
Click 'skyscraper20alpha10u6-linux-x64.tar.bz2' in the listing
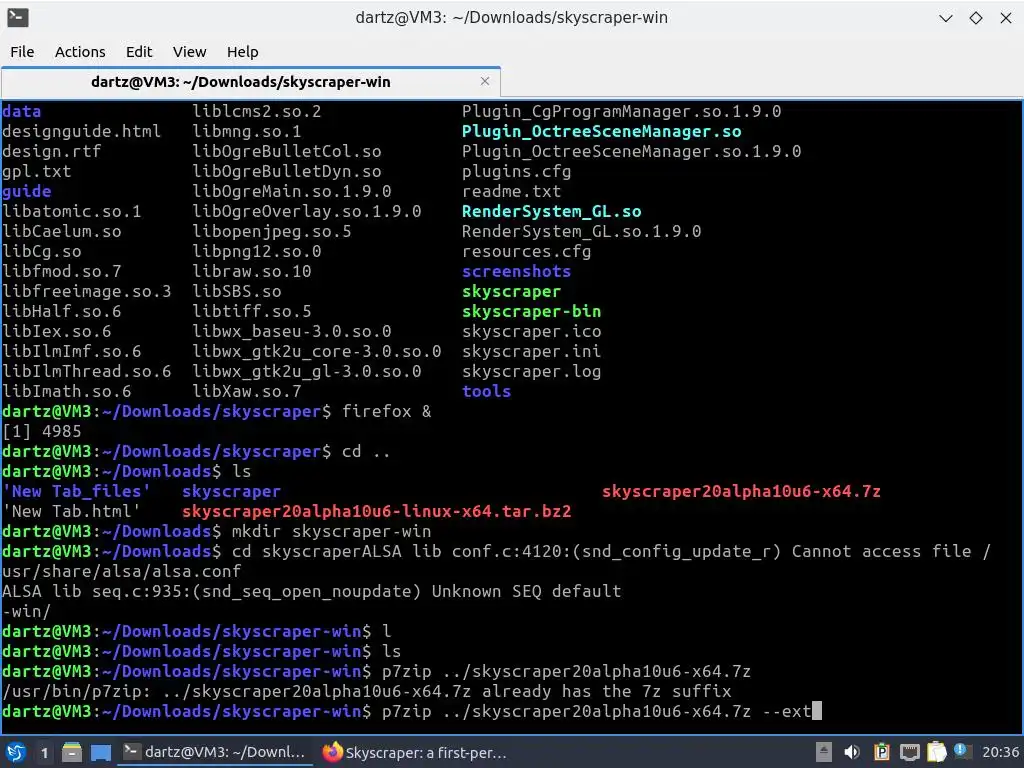tap(377, 511)
